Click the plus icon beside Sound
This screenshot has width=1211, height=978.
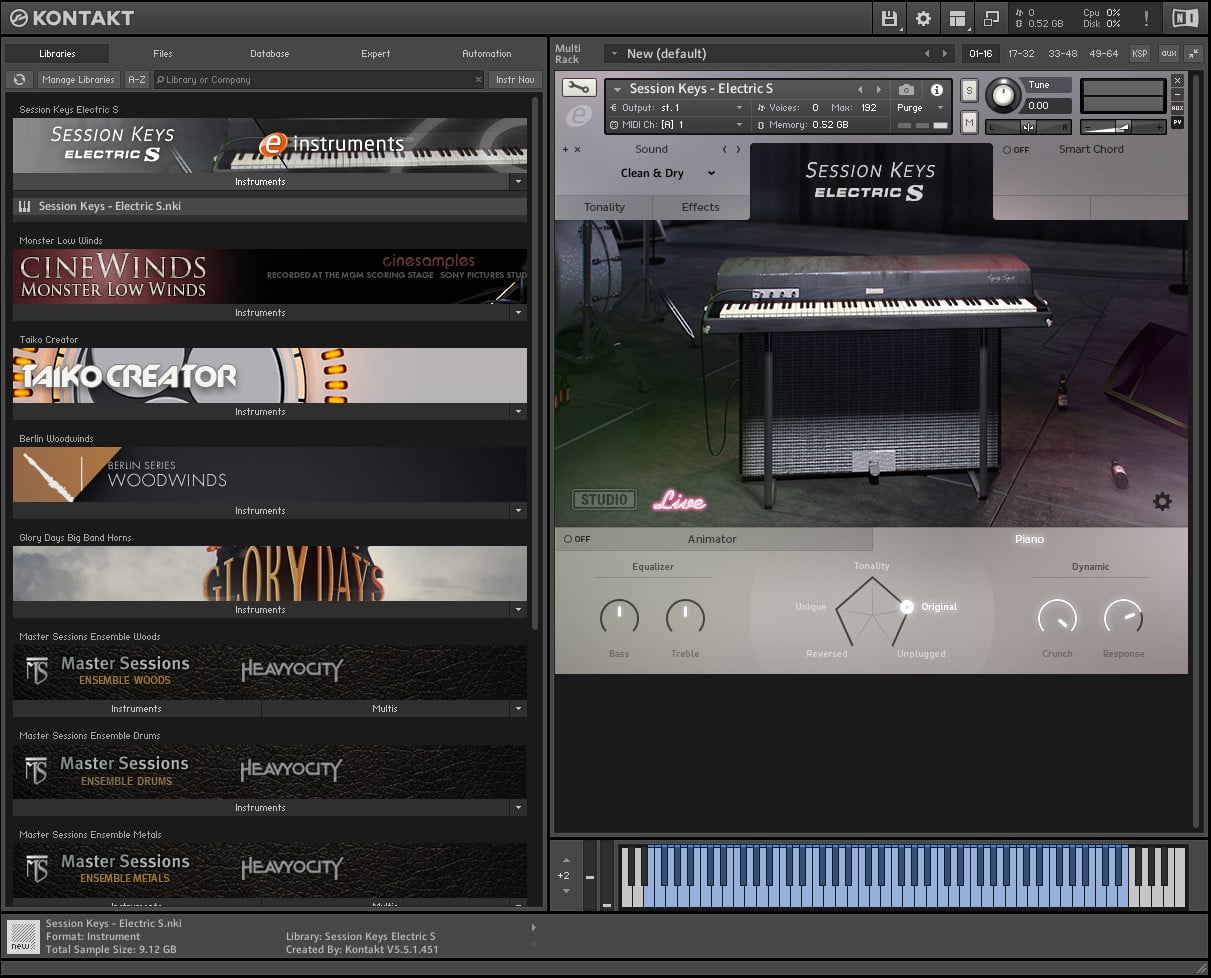[566, 149]
